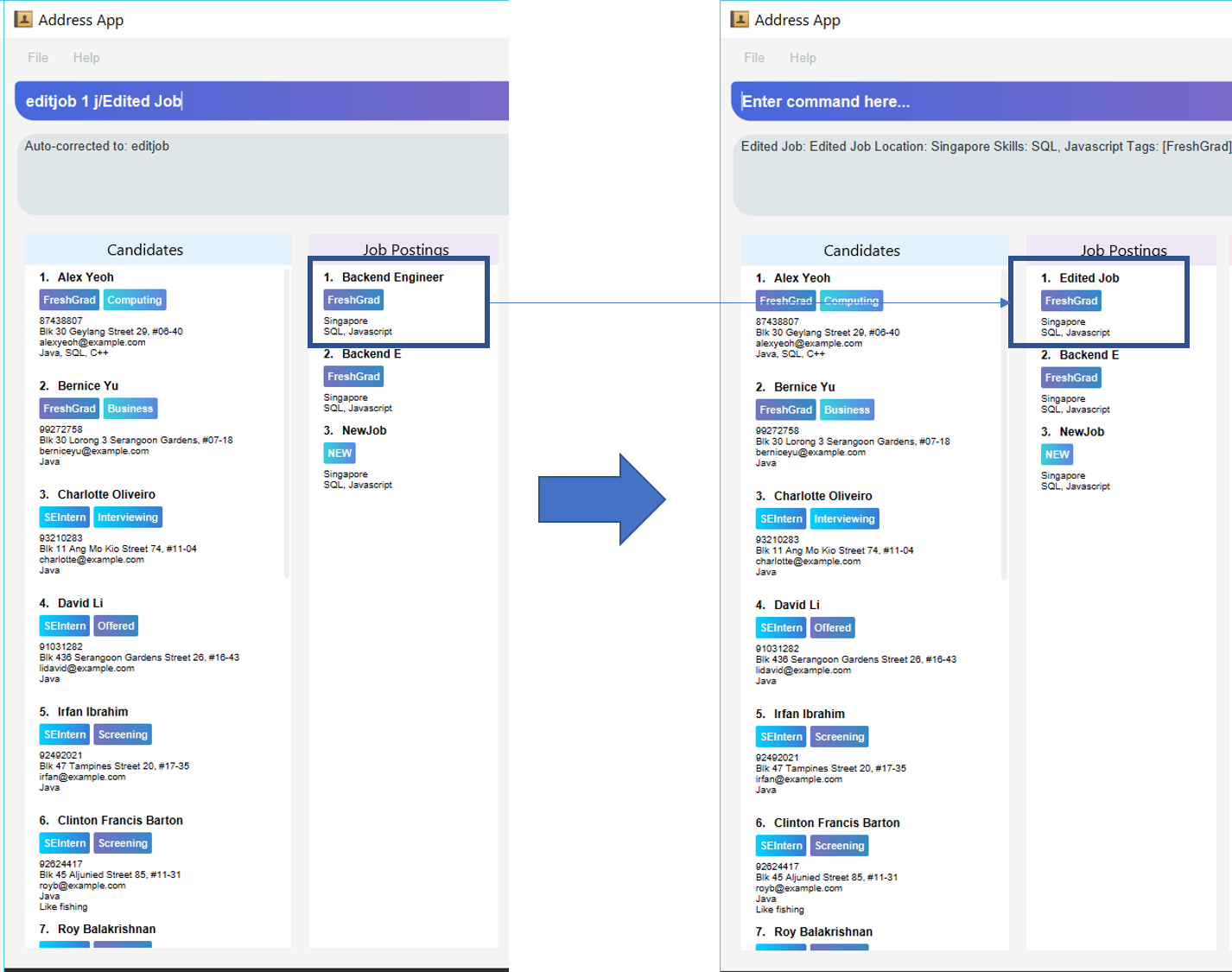
Task: Click the Address App icon in left window
Action: click(23, 19)
